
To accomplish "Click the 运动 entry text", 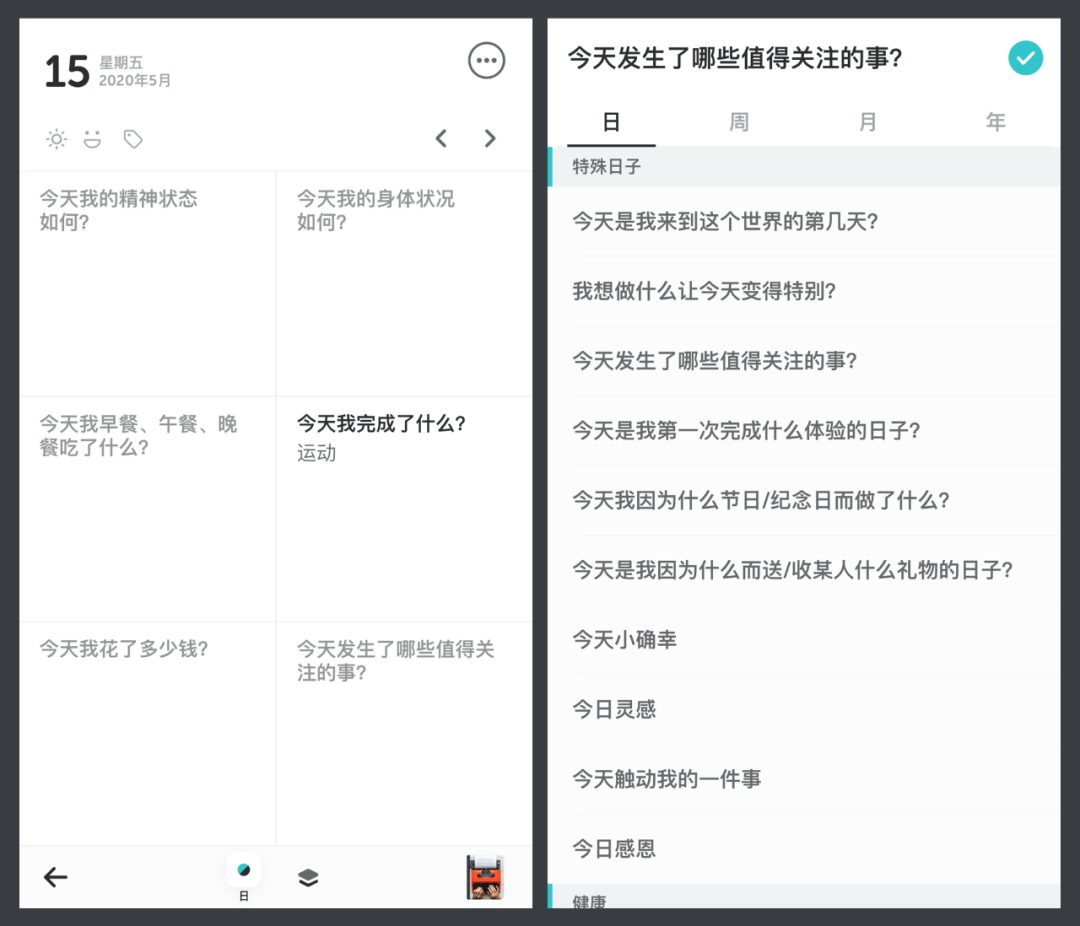I will [x=317, y=453].
